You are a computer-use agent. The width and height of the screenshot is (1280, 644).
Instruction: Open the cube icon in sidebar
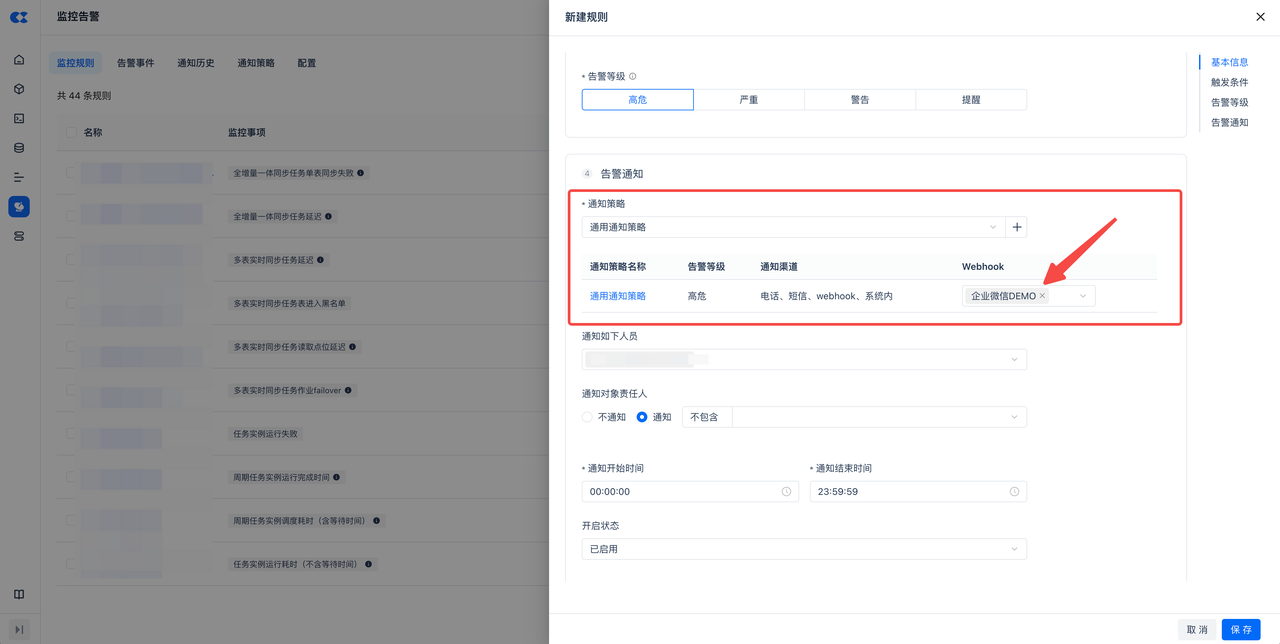pos(19,89)
